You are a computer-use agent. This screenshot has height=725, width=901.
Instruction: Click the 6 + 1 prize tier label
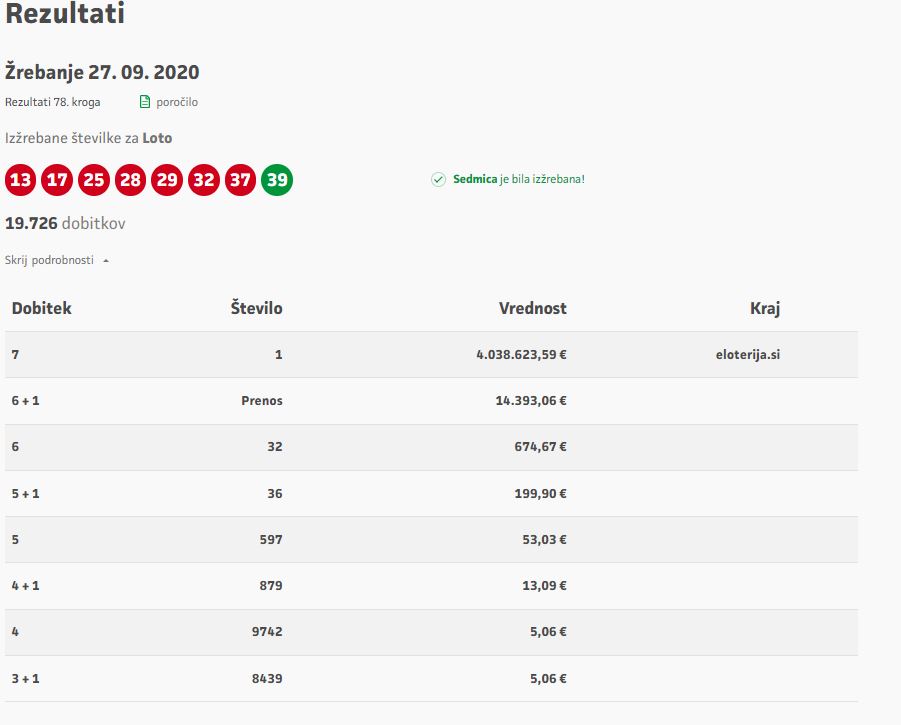tap(25, 400)
